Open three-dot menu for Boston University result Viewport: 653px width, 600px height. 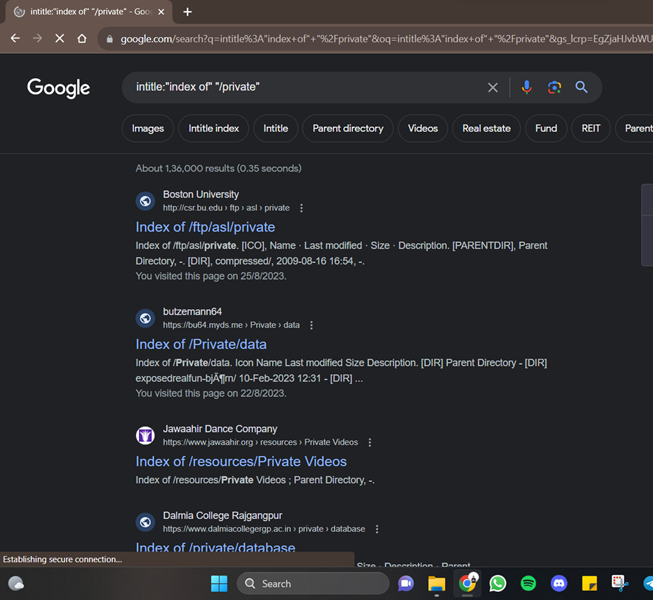tap(301, 208)
